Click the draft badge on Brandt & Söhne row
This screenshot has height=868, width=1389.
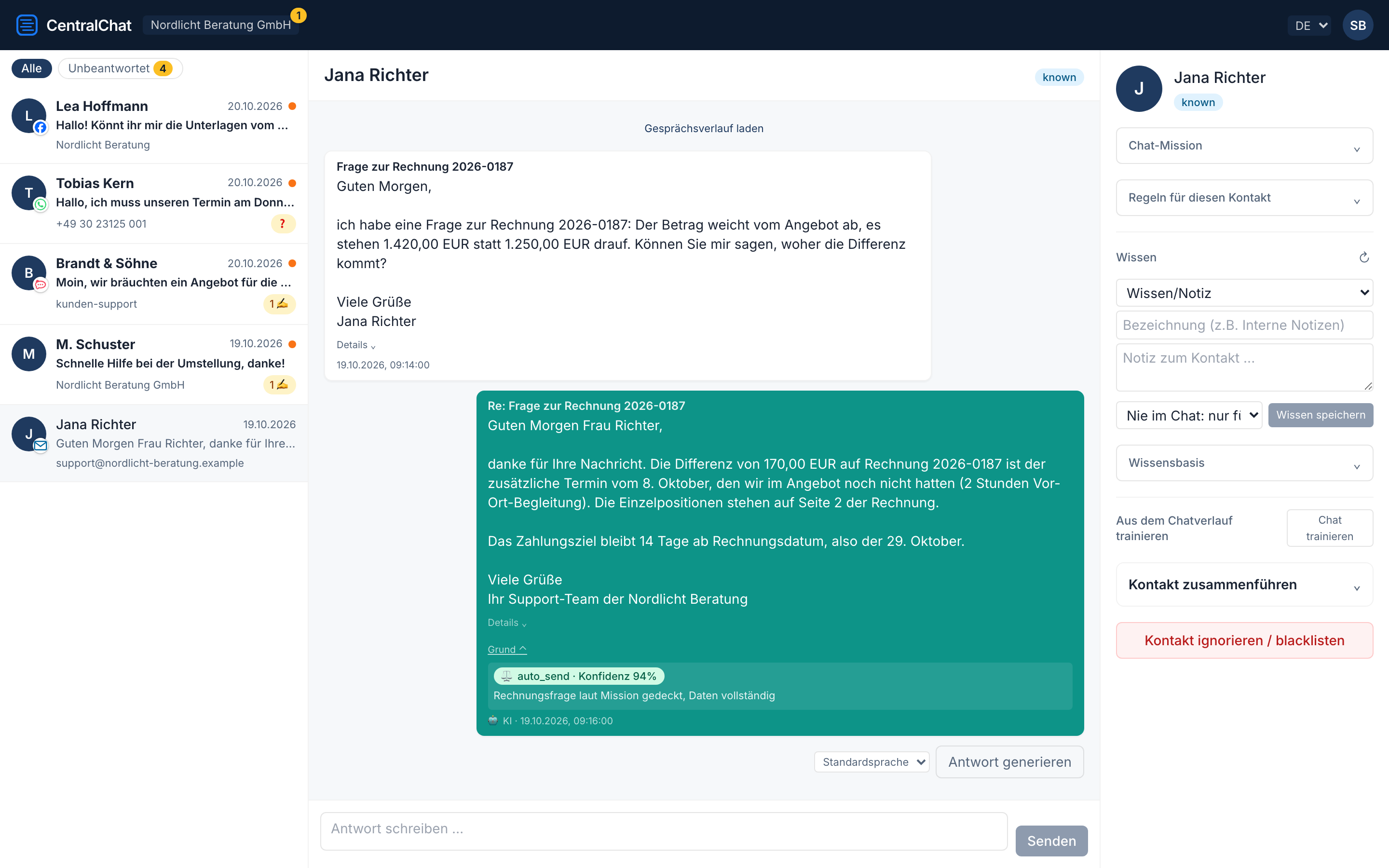click(280, 304)
